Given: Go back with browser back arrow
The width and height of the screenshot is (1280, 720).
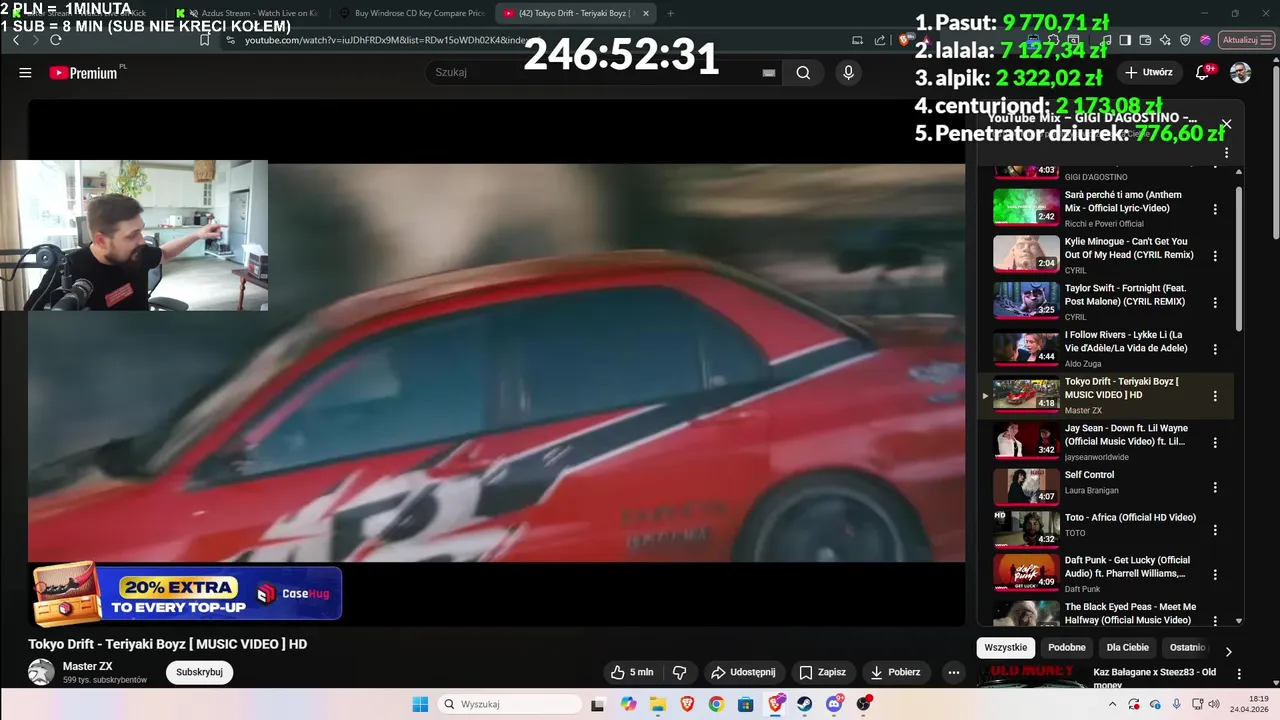Looking at the screenshot, I should click(x=16, y=40).
